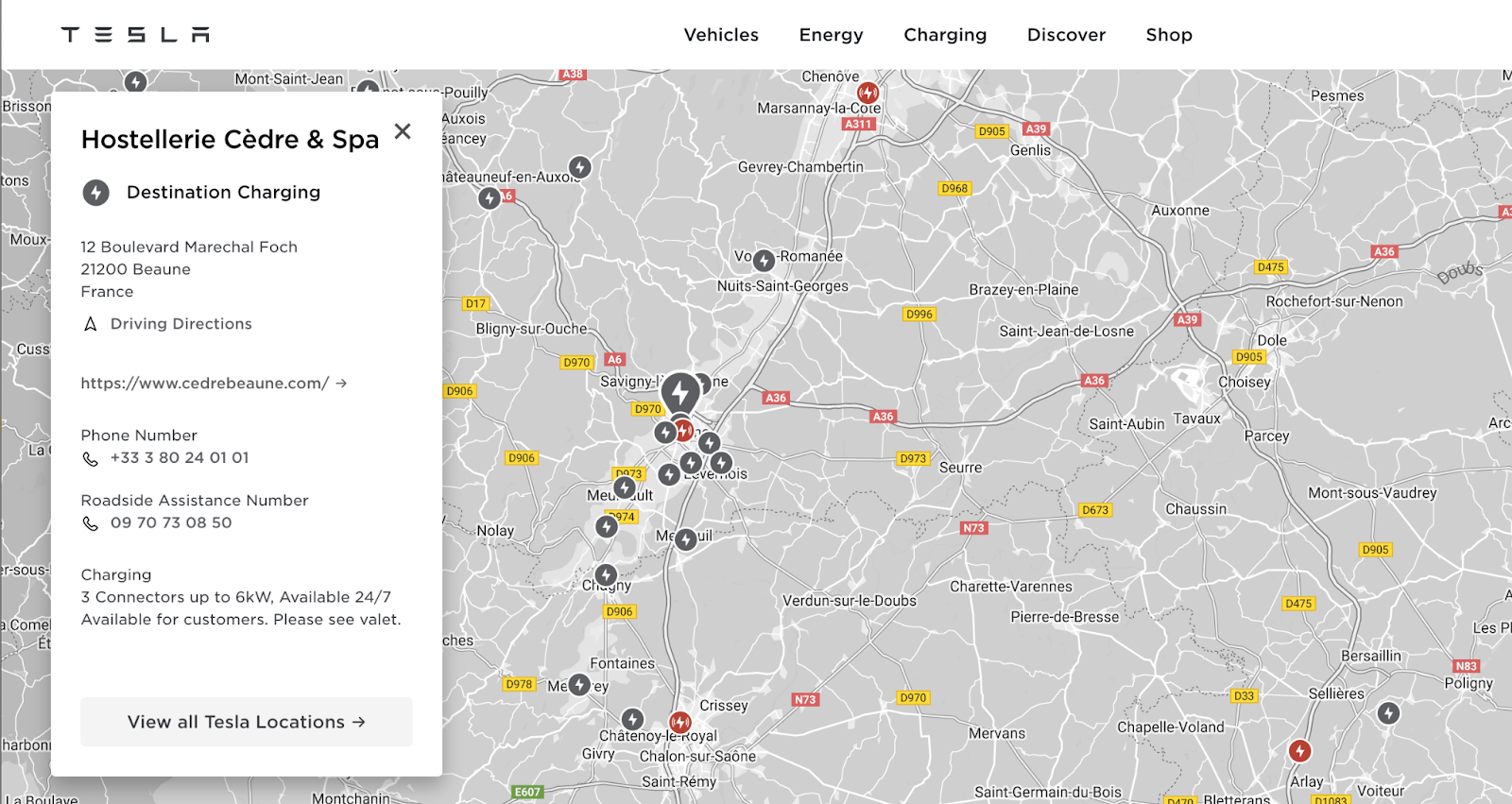This screenshot has height=804, width=1512.
Task: Open the Charging menu
Action: [945, 35]
